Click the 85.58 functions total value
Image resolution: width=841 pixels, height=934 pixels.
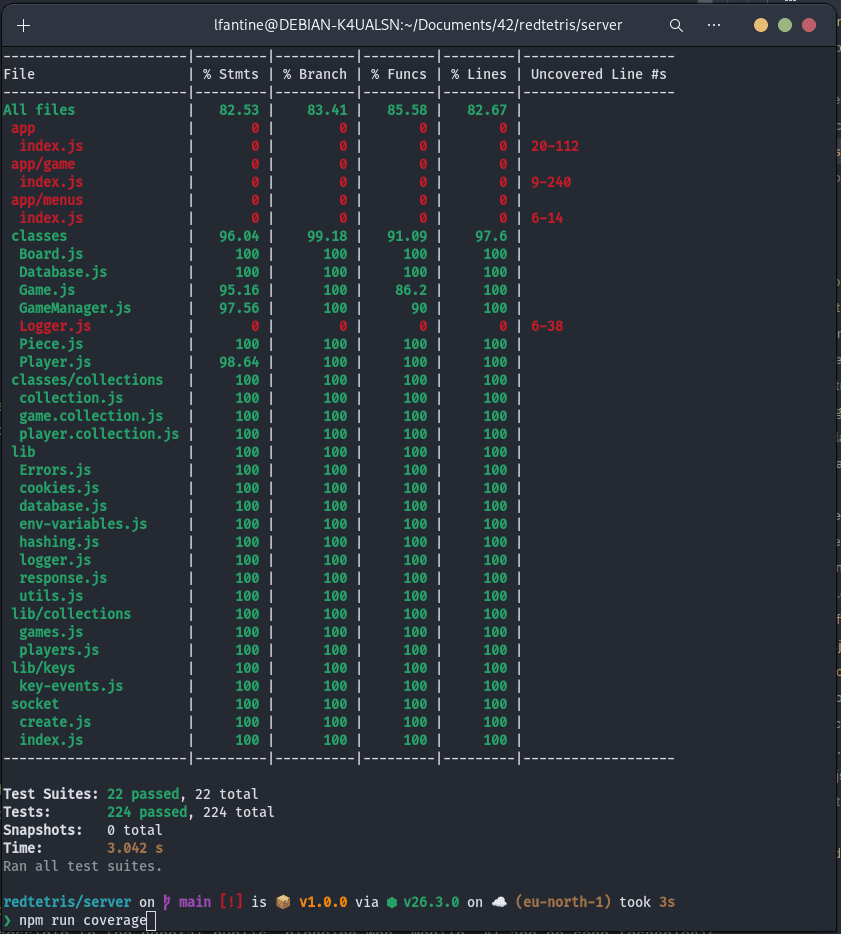click(407, 110)
